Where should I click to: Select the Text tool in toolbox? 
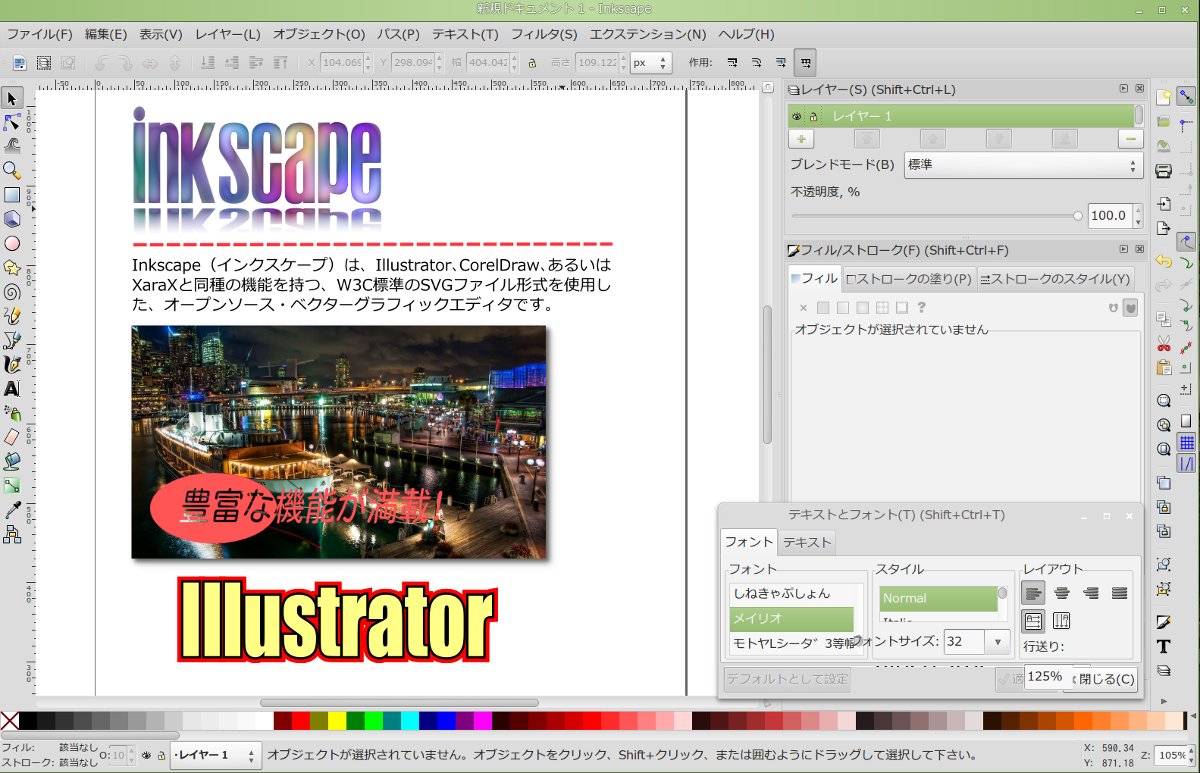[12, 389]
